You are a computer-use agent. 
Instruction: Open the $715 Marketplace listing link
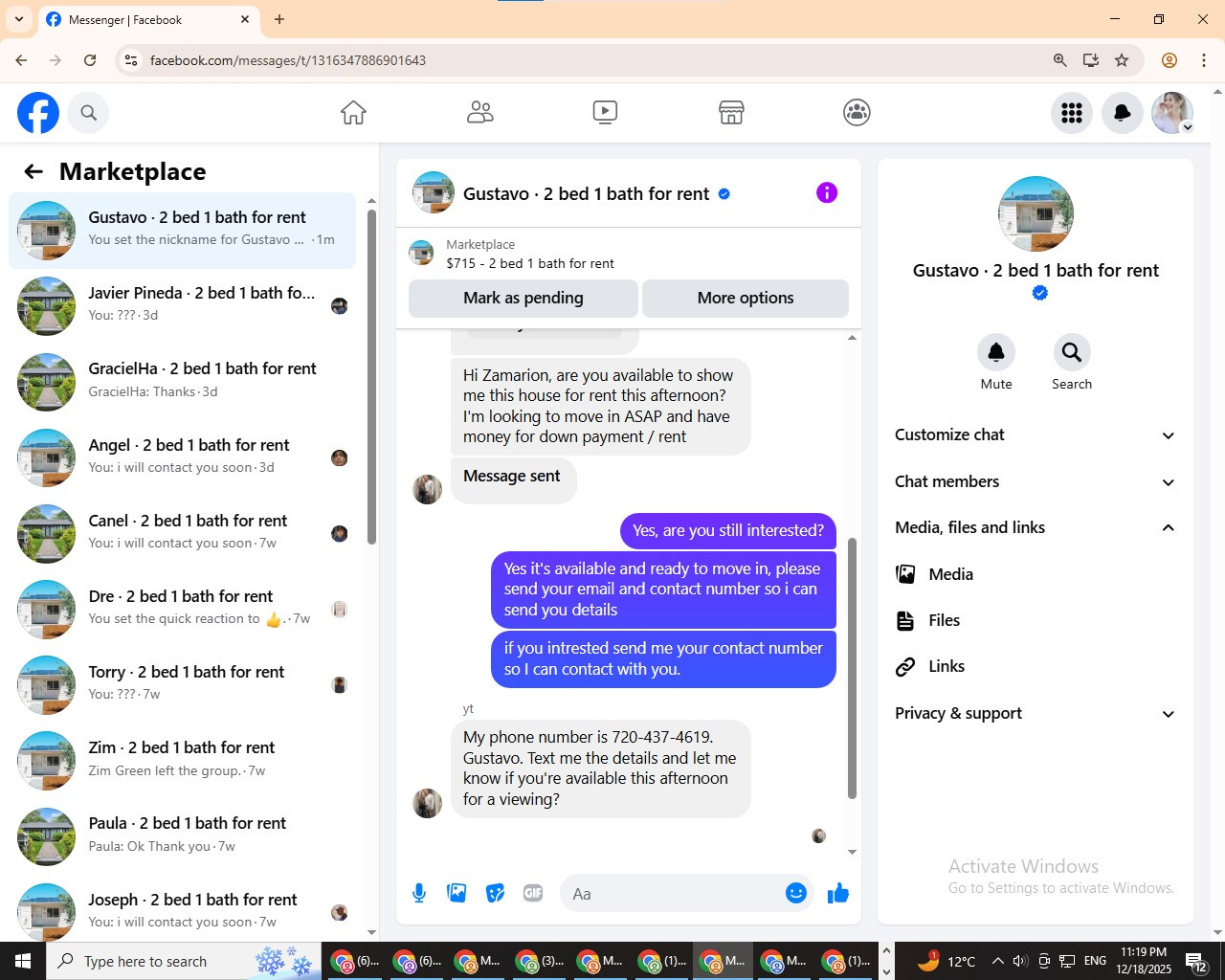(x=529, y=263)
